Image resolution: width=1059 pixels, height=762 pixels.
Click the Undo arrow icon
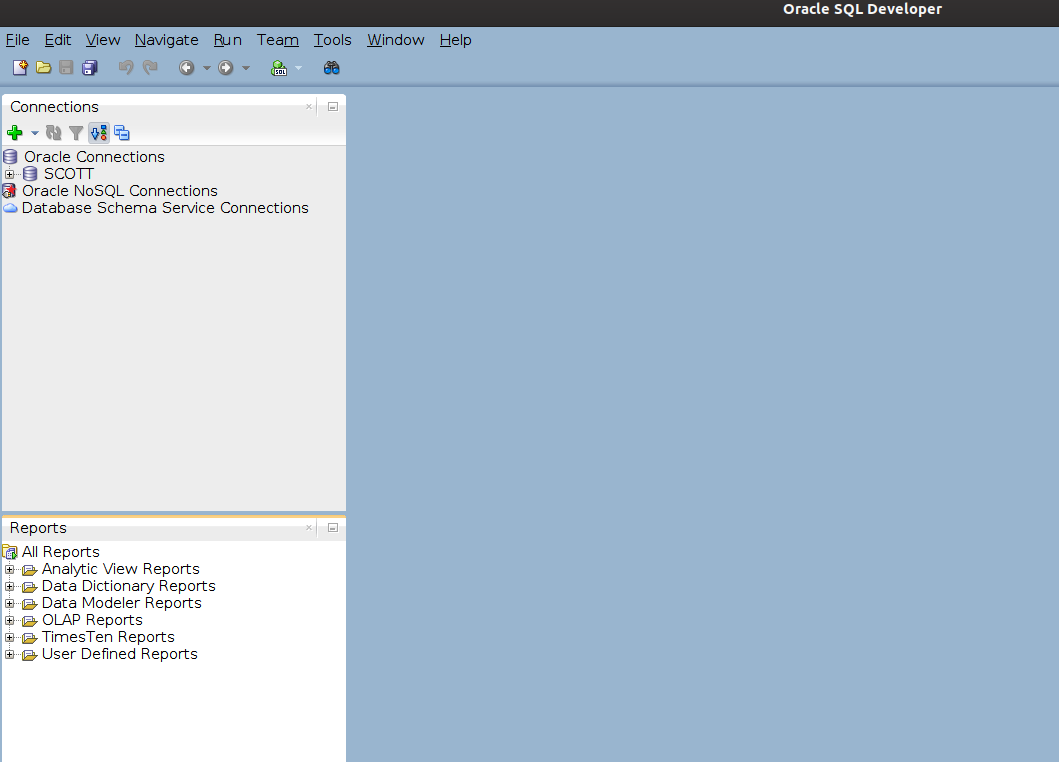click(126, 68)
